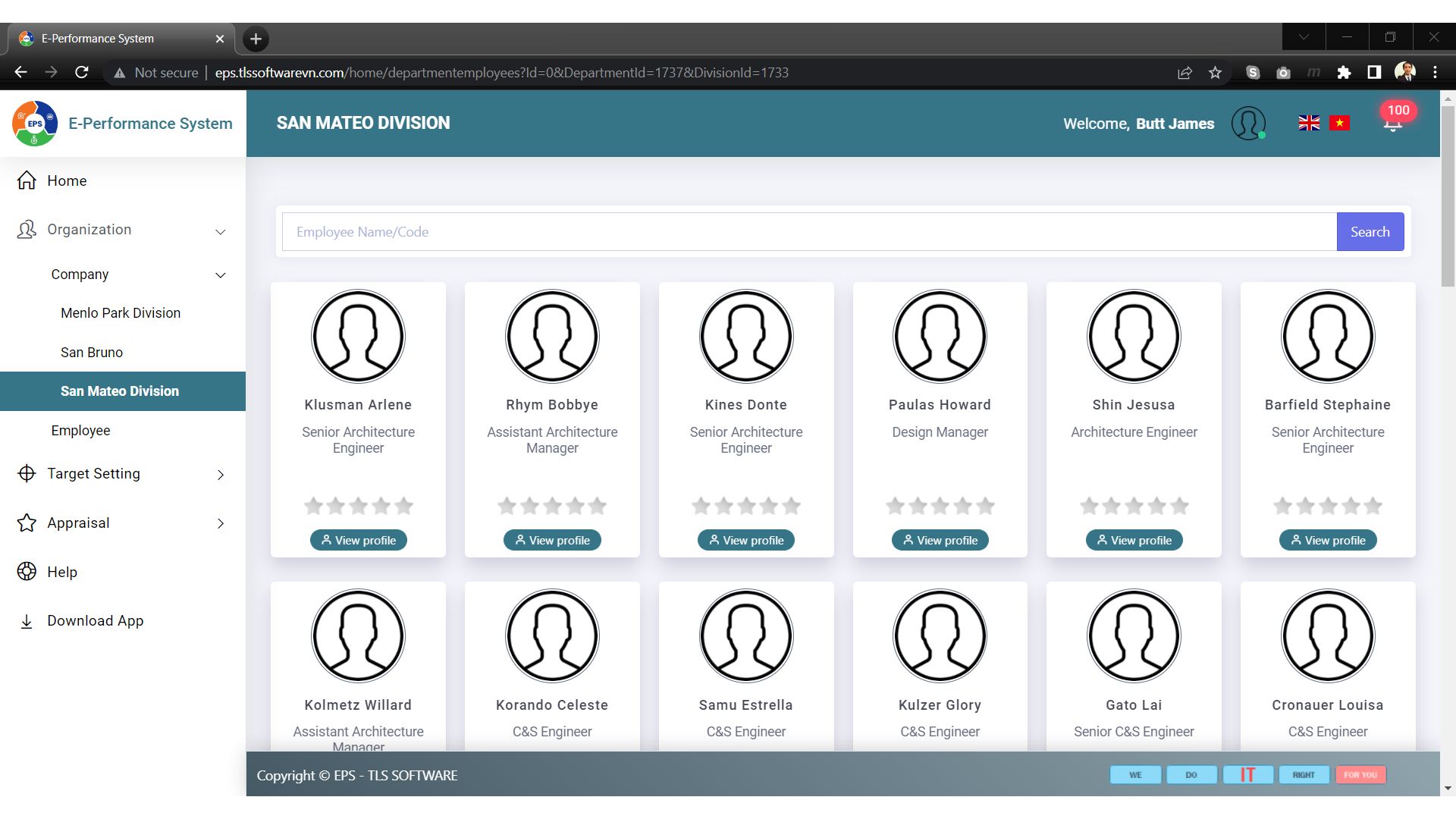This screenshot has width=1456, height=819.
Task: Click the Help lifebuoy icon
Action: 27,572
